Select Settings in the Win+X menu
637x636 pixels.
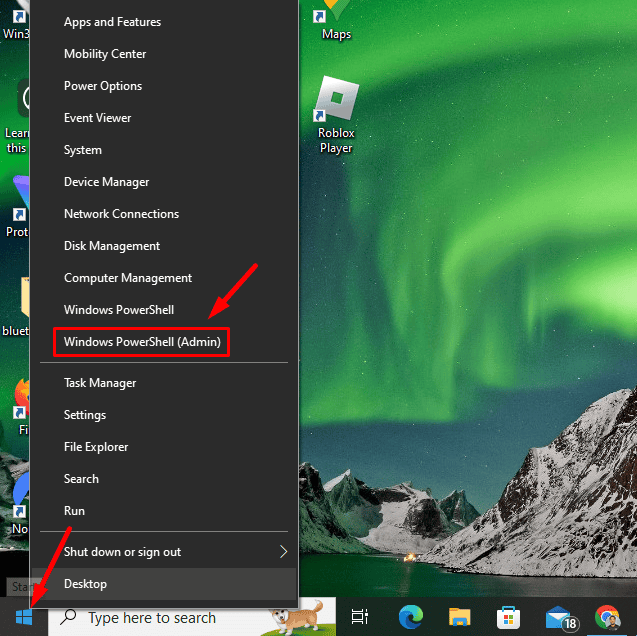pyautogui.click(x=164, y=415)
